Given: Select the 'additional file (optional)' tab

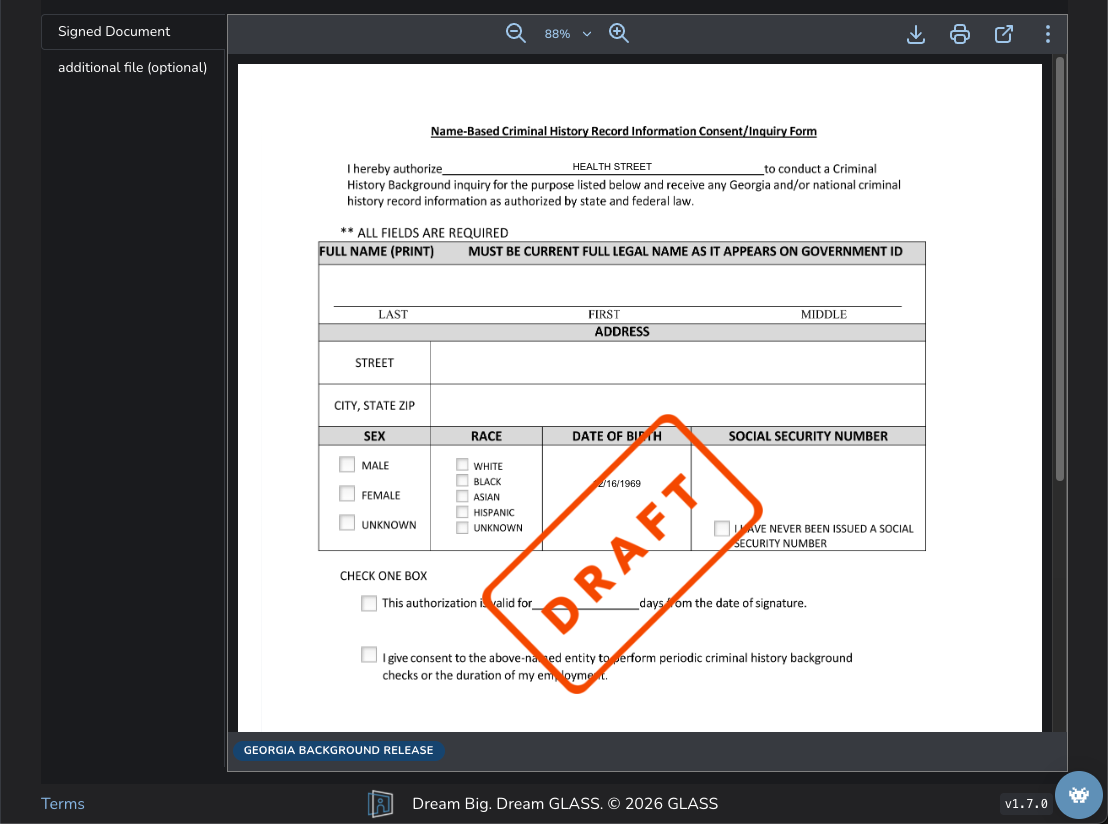Looking at the screenshot, I should (x=133, y=67).
